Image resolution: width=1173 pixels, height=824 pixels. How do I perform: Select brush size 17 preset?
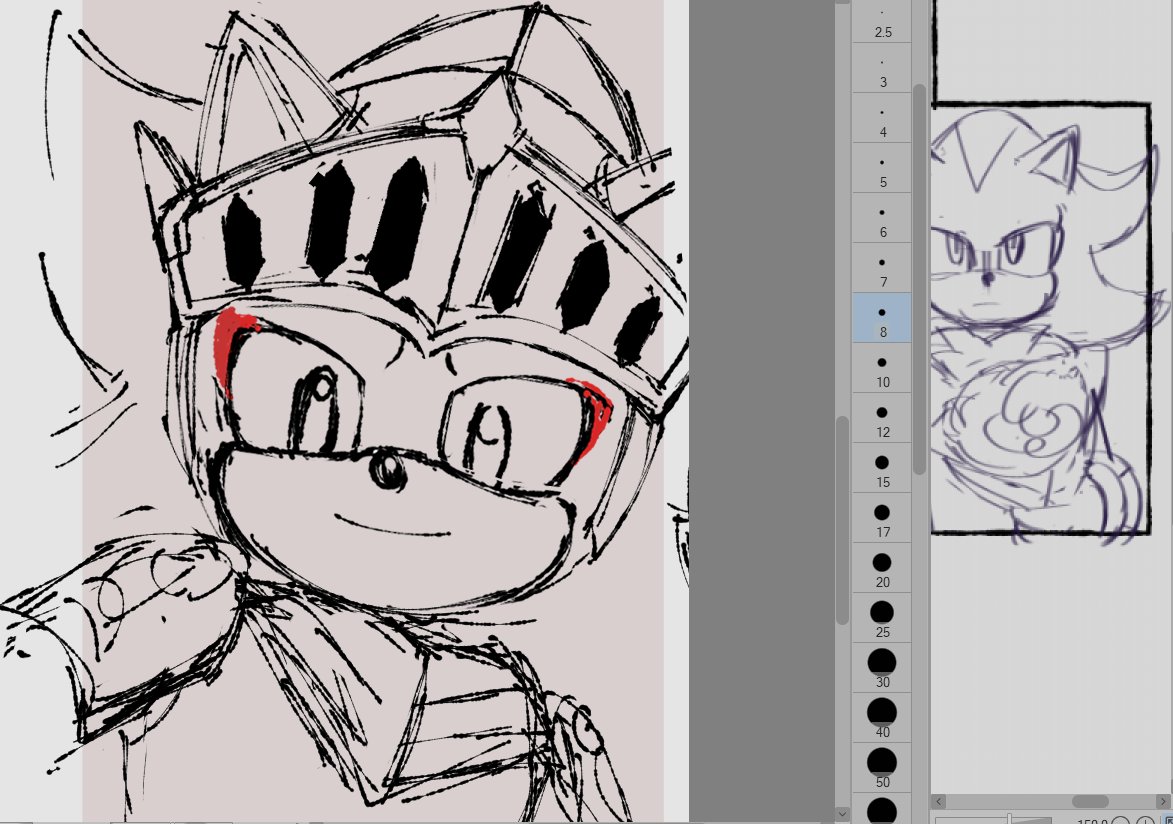point(882,518)
